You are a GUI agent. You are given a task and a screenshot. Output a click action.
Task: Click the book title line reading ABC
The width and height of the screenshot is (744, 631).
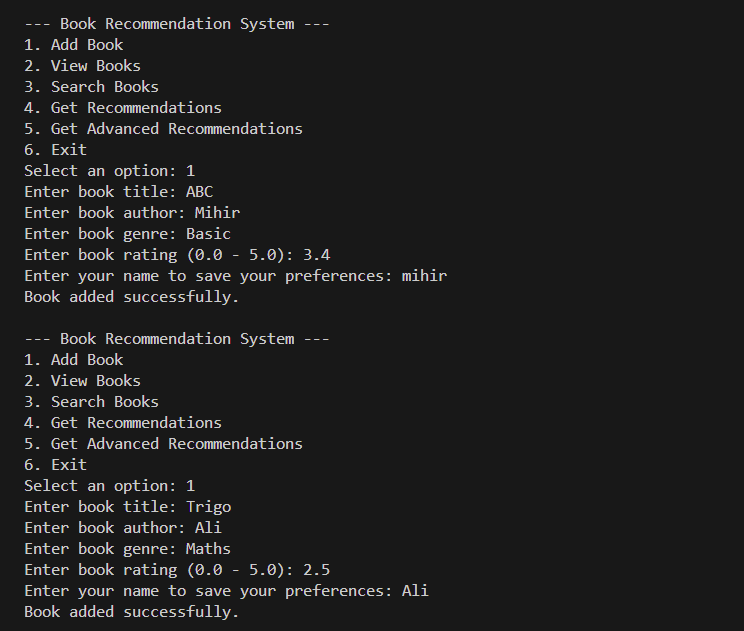(118, 192)
